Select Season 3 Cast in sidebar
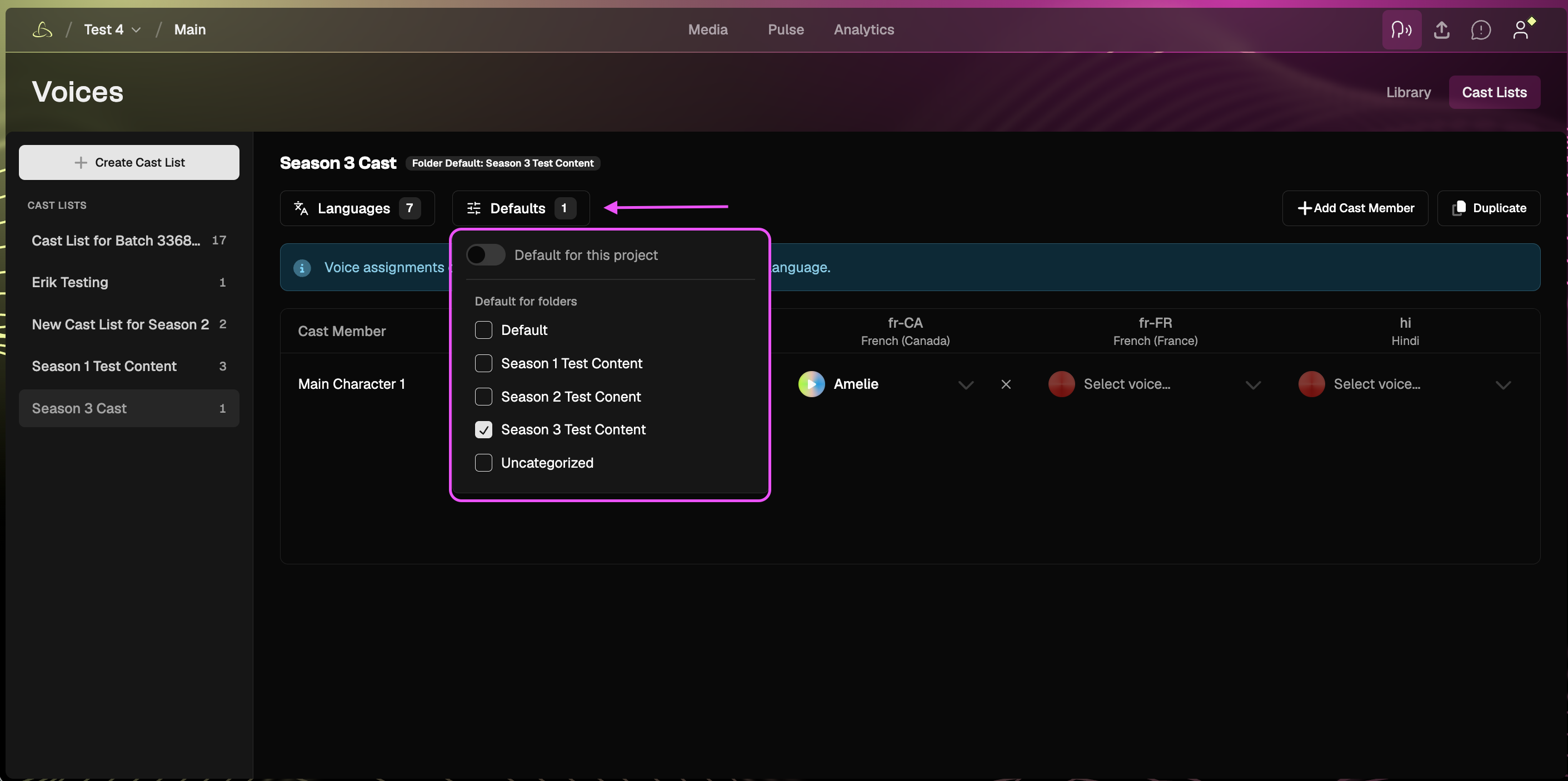 point(129,408)
